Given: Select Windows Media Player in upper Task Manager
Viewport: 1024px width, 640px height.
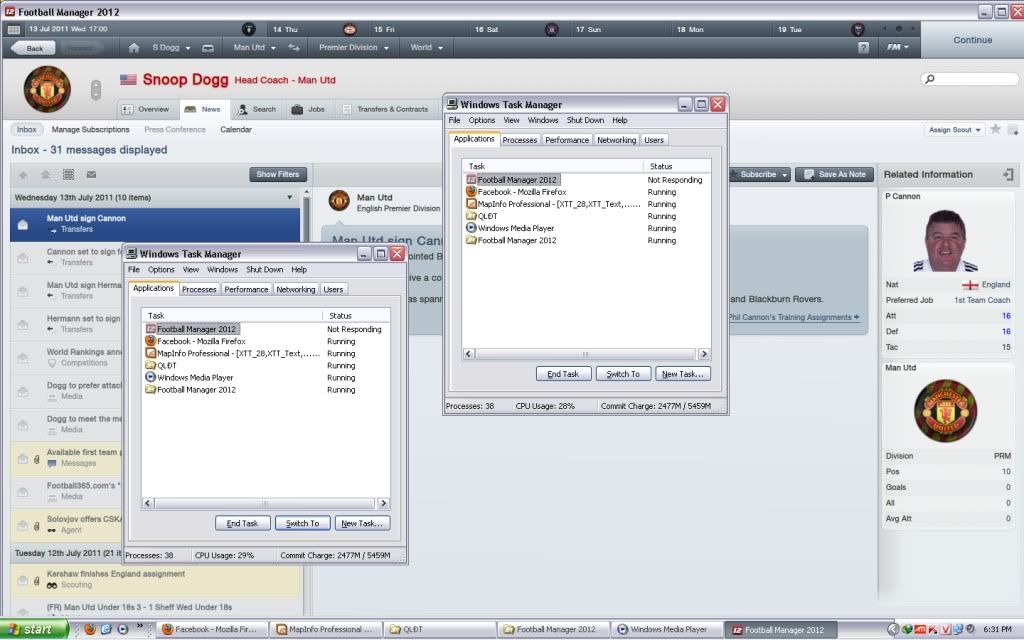Looking at the screenshot, I should 515,228.
